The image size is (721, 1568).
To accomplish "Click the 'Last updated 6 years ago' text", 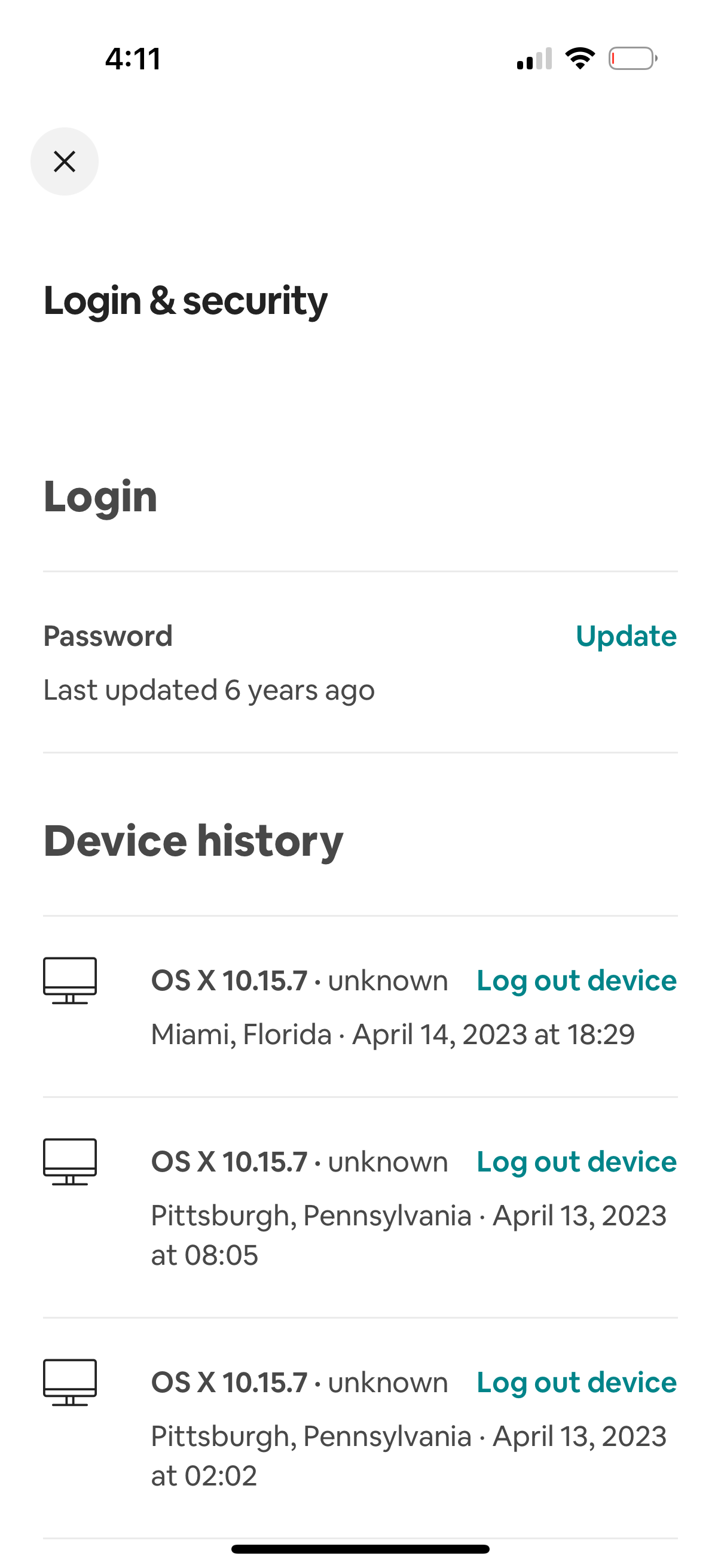I will [x=209, y=689].
